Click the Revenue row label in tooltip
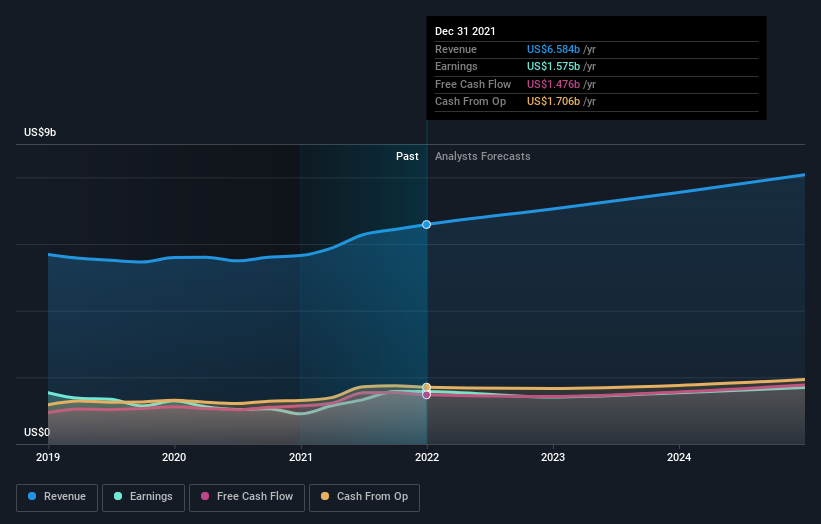This screenshot has width=821, height=524. click(x=456, y=49)
